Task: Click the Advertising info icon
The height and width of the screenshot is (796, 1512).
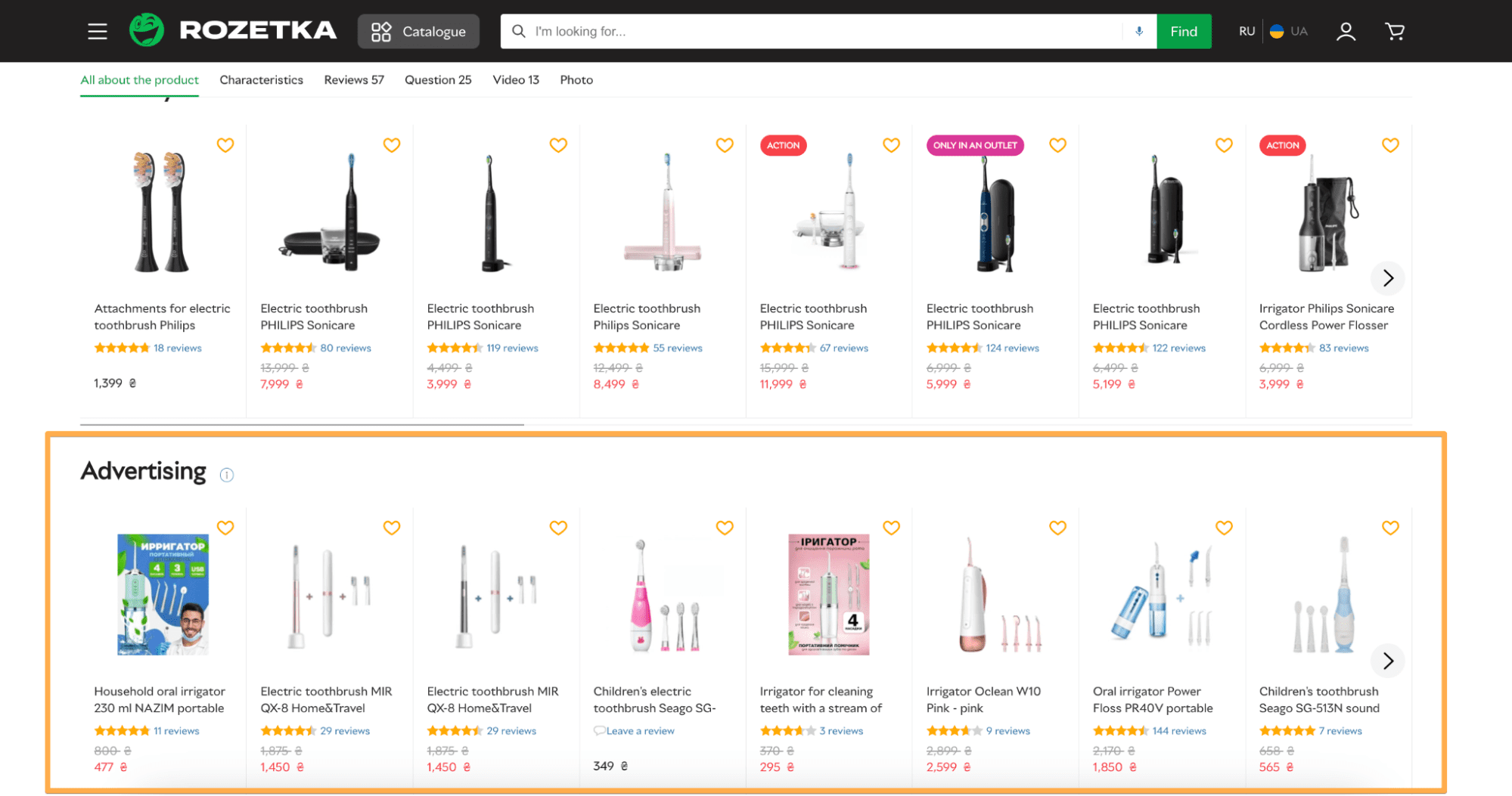Action: pos(227,475)
